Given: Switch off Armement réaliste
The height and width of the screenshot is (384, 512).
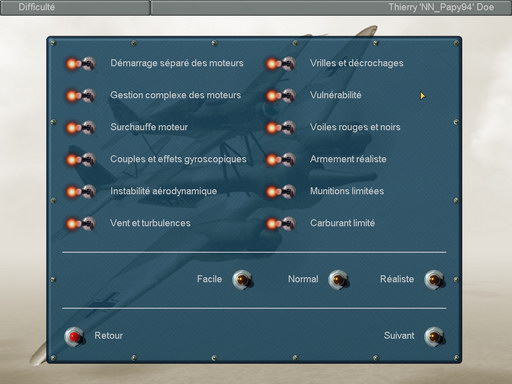Looking at the screenshot, I should (280, 159).
